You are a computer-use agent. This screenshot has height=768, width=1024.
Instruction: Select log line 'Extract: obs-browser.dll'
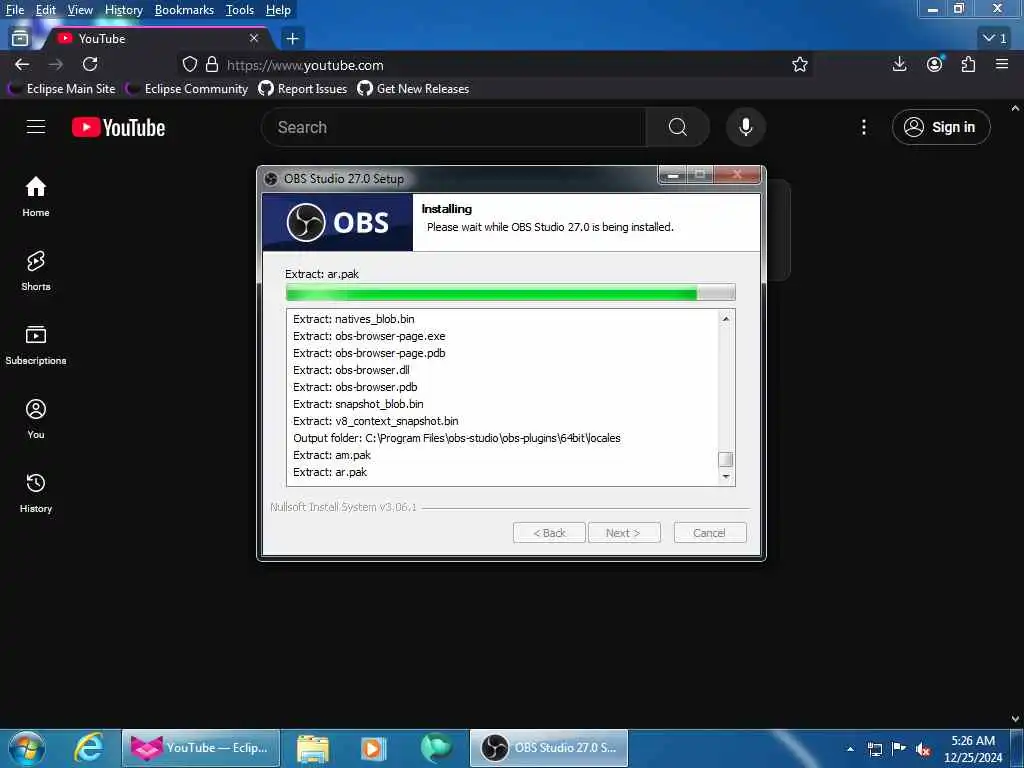[351, 370]
